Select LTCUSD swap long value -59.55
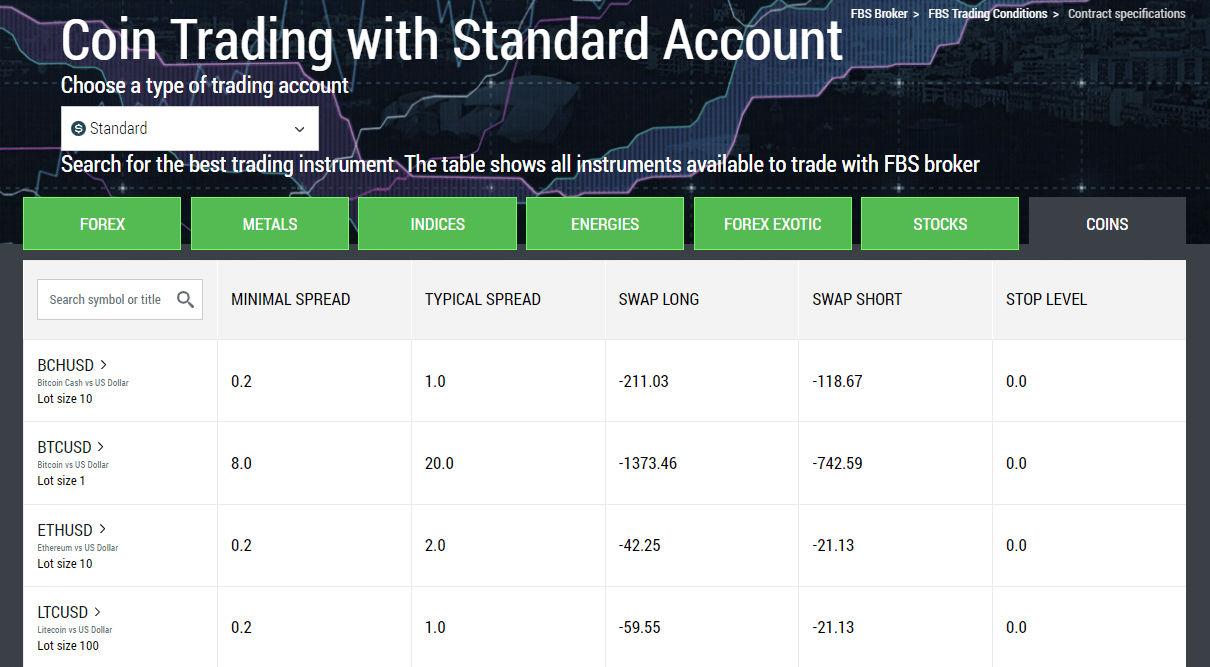 click(x=640, y=627)
